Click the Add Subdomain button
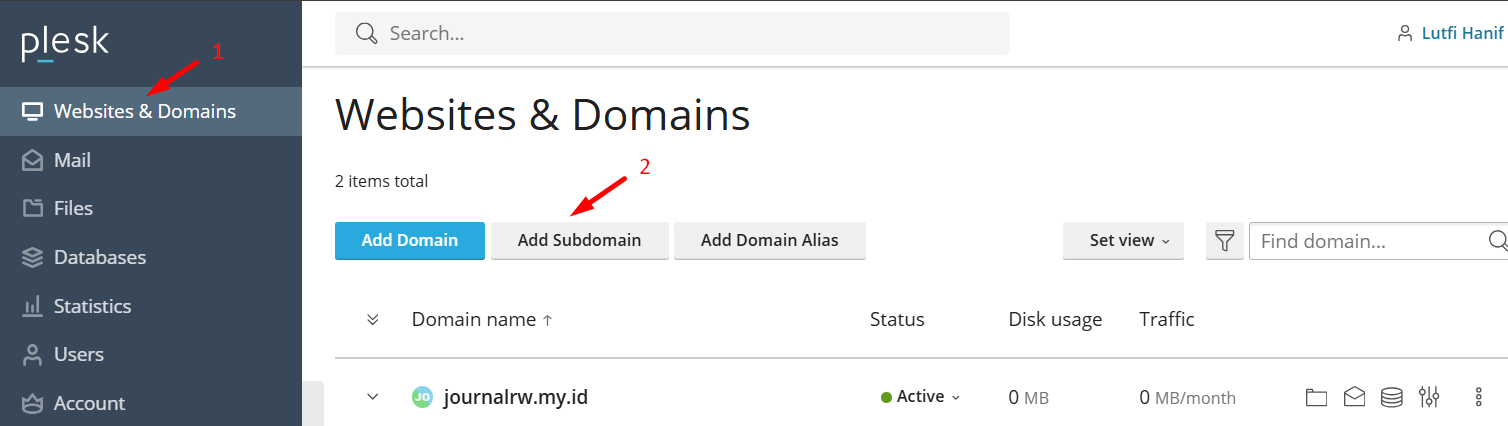Screen dimensions: 1508x426 [x=579, y=241]
